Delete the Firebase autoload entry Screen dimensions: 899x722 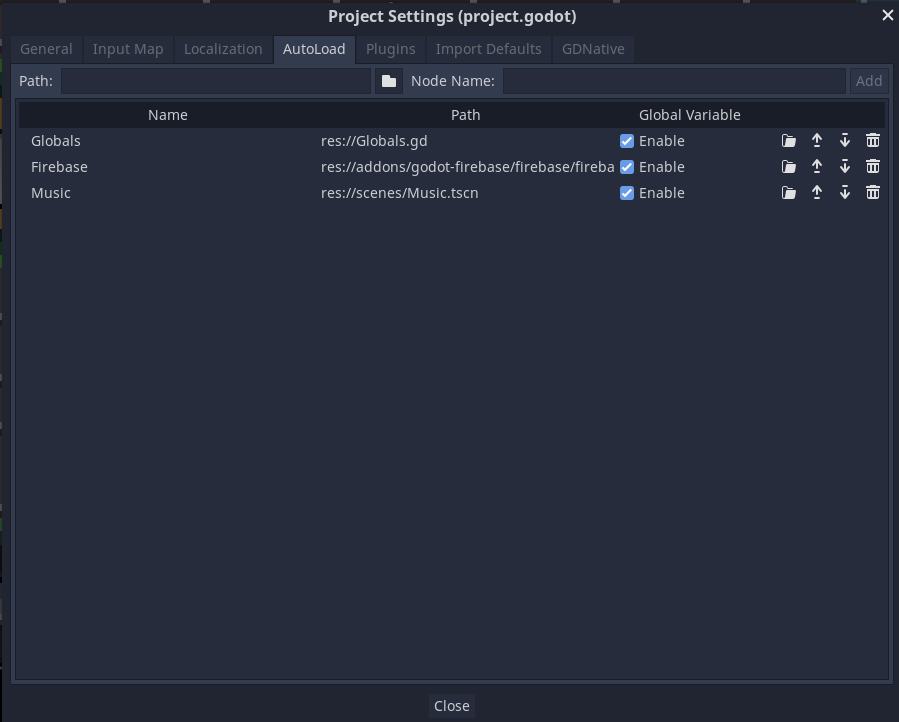[x=873, y=166]
